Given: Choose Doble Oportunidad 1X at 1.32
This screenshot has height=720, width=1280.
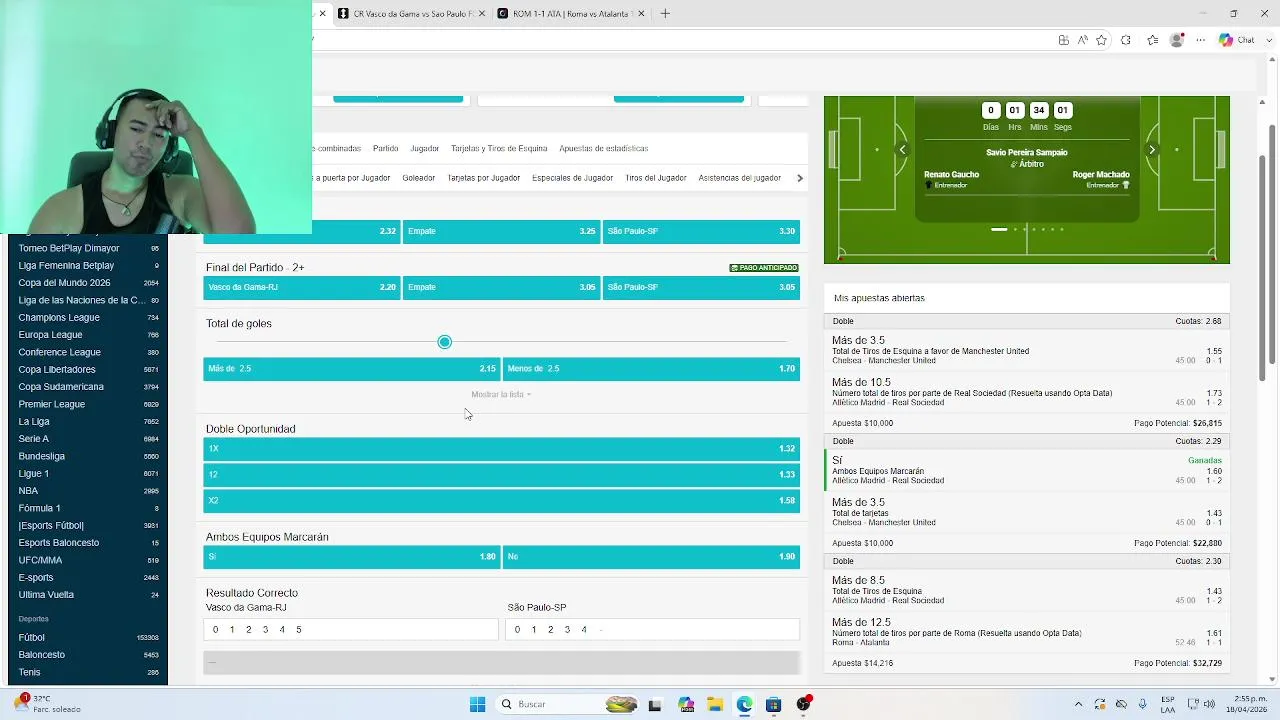Looking at the screenshot, I should (501, 449).
